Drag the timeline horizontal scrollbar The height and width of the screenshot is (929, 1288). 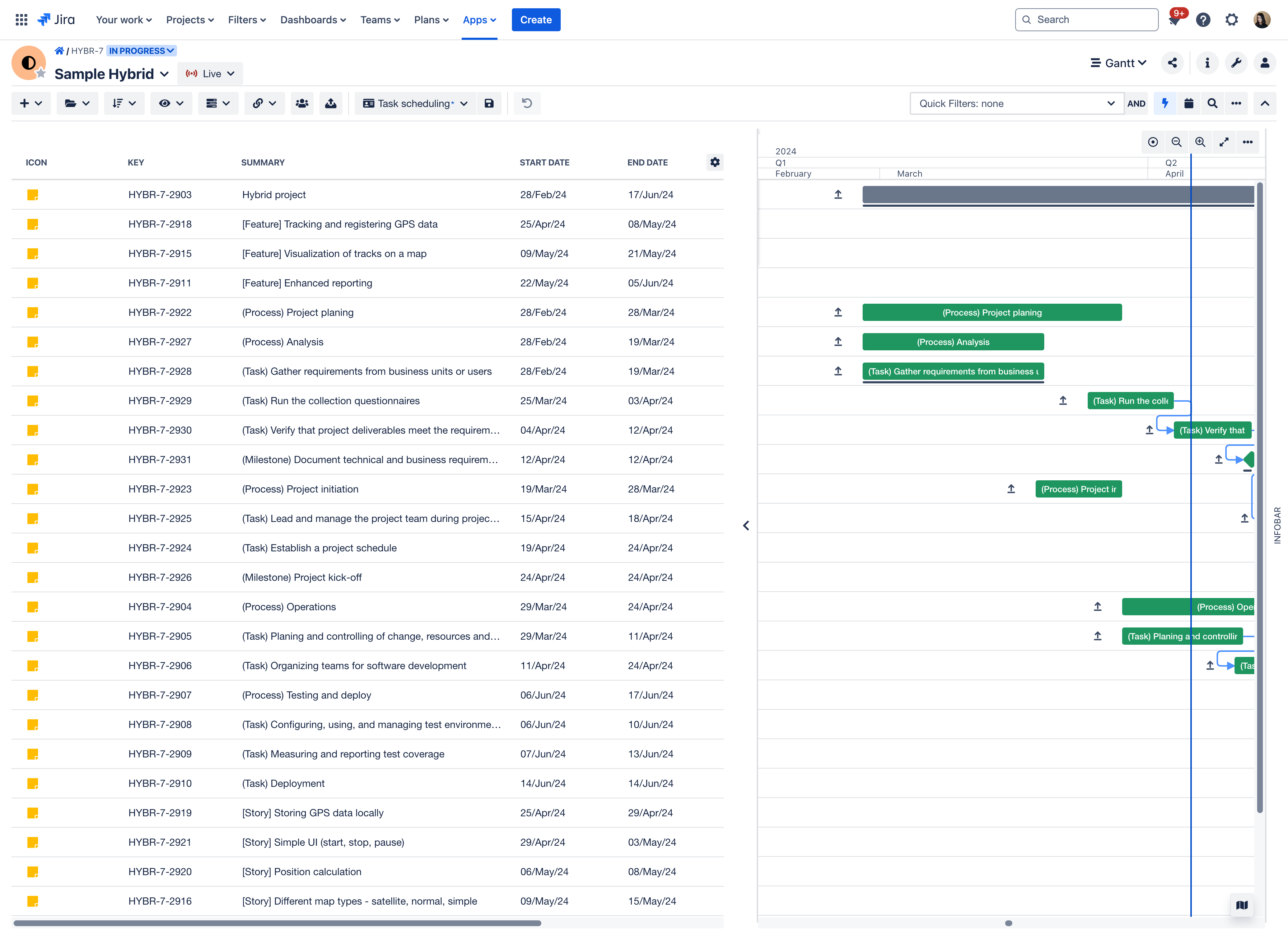[x=1011, y=922]
